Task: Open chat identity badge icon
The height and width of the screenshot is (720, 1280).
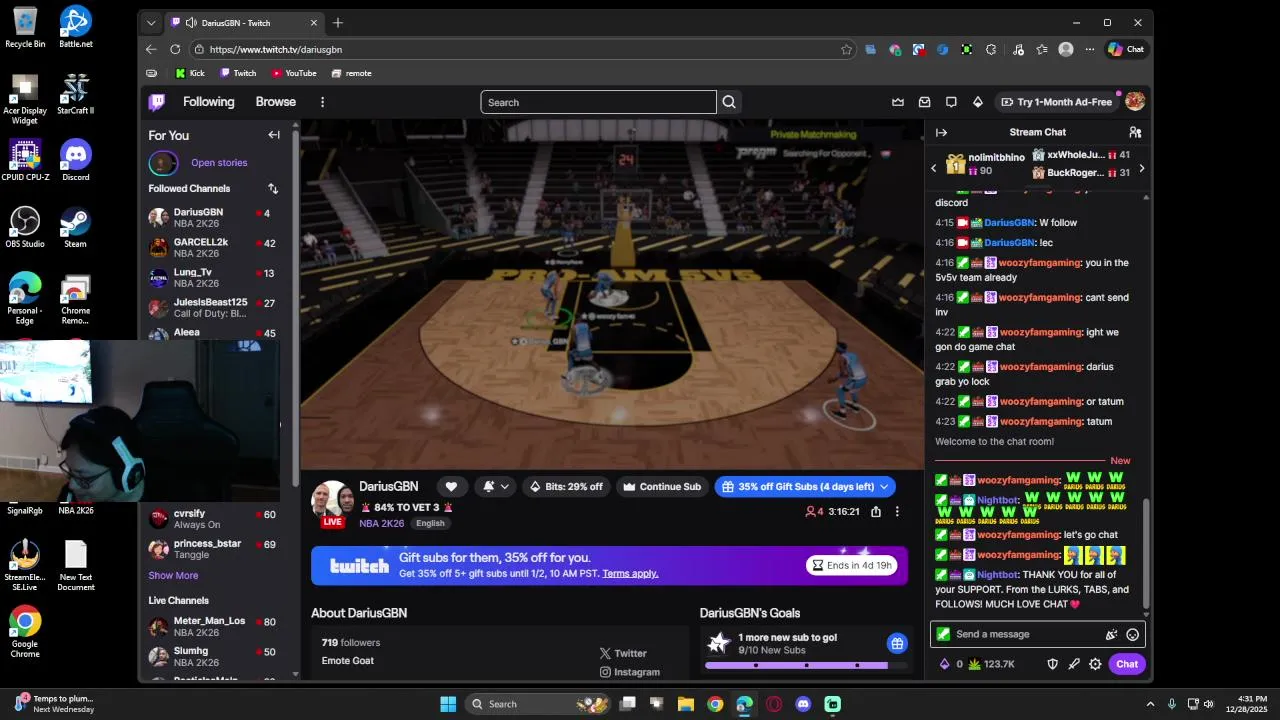Action: 943,634
